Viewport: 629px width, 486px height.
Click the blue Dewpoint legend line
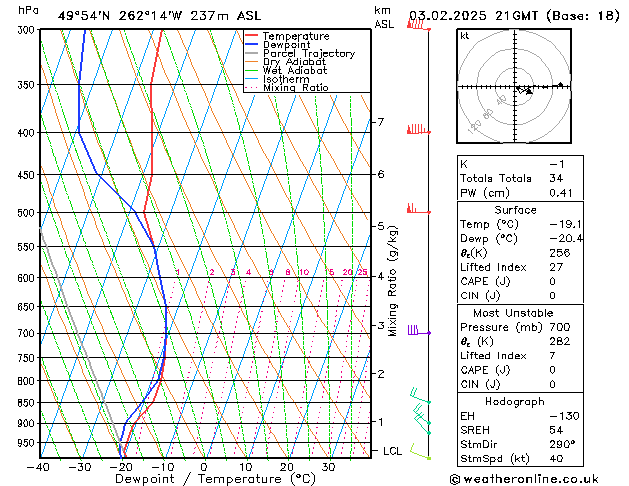pyautogui.click(x=251, y=45)
